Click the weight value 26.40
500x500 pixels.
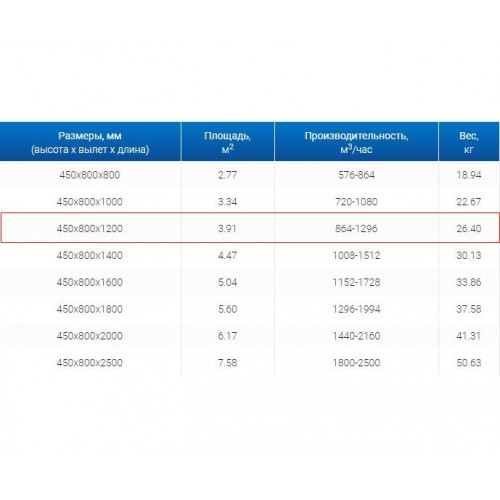click(469, 229)
